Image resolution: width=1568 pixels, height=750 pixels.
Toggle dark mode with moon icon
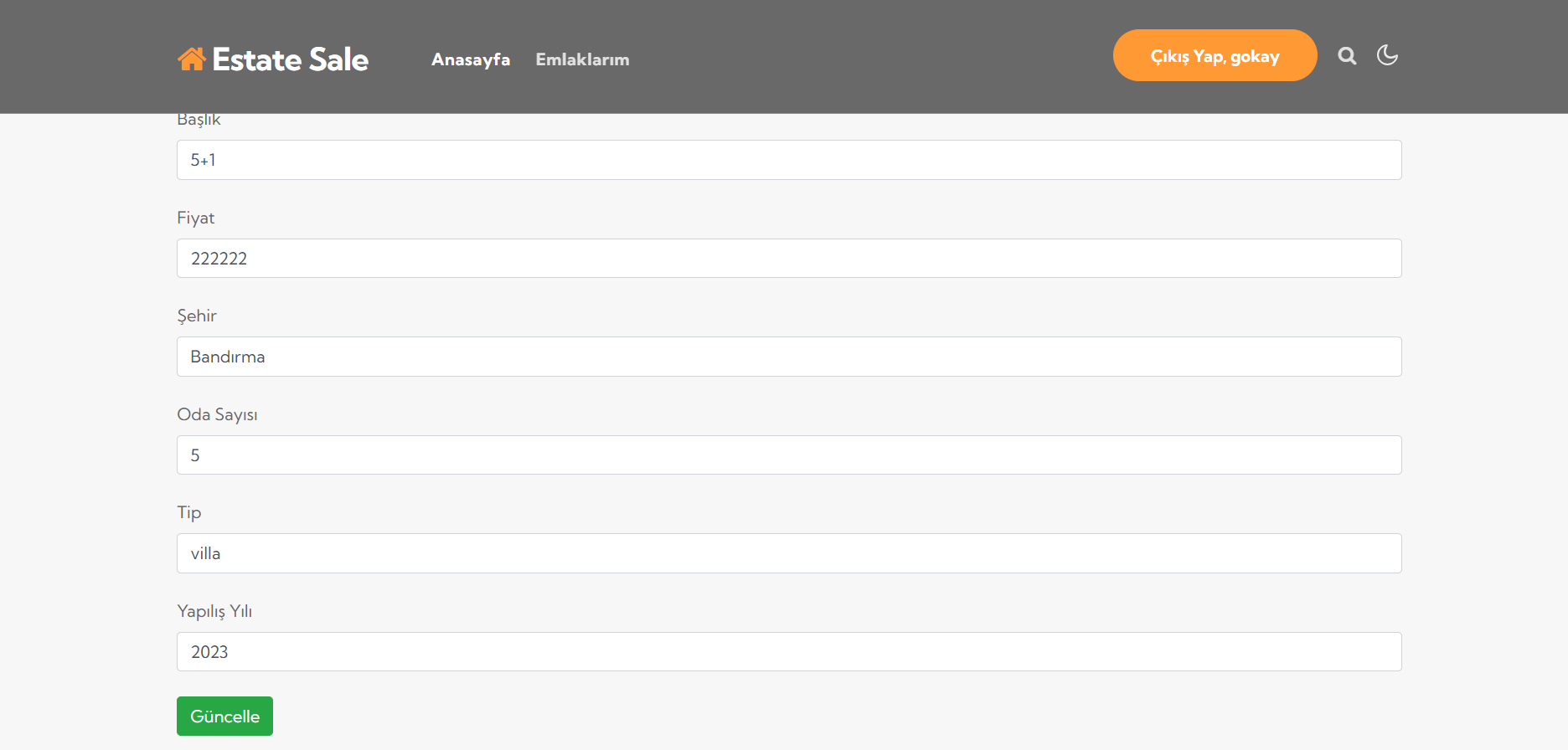(x=1387, y=55)
